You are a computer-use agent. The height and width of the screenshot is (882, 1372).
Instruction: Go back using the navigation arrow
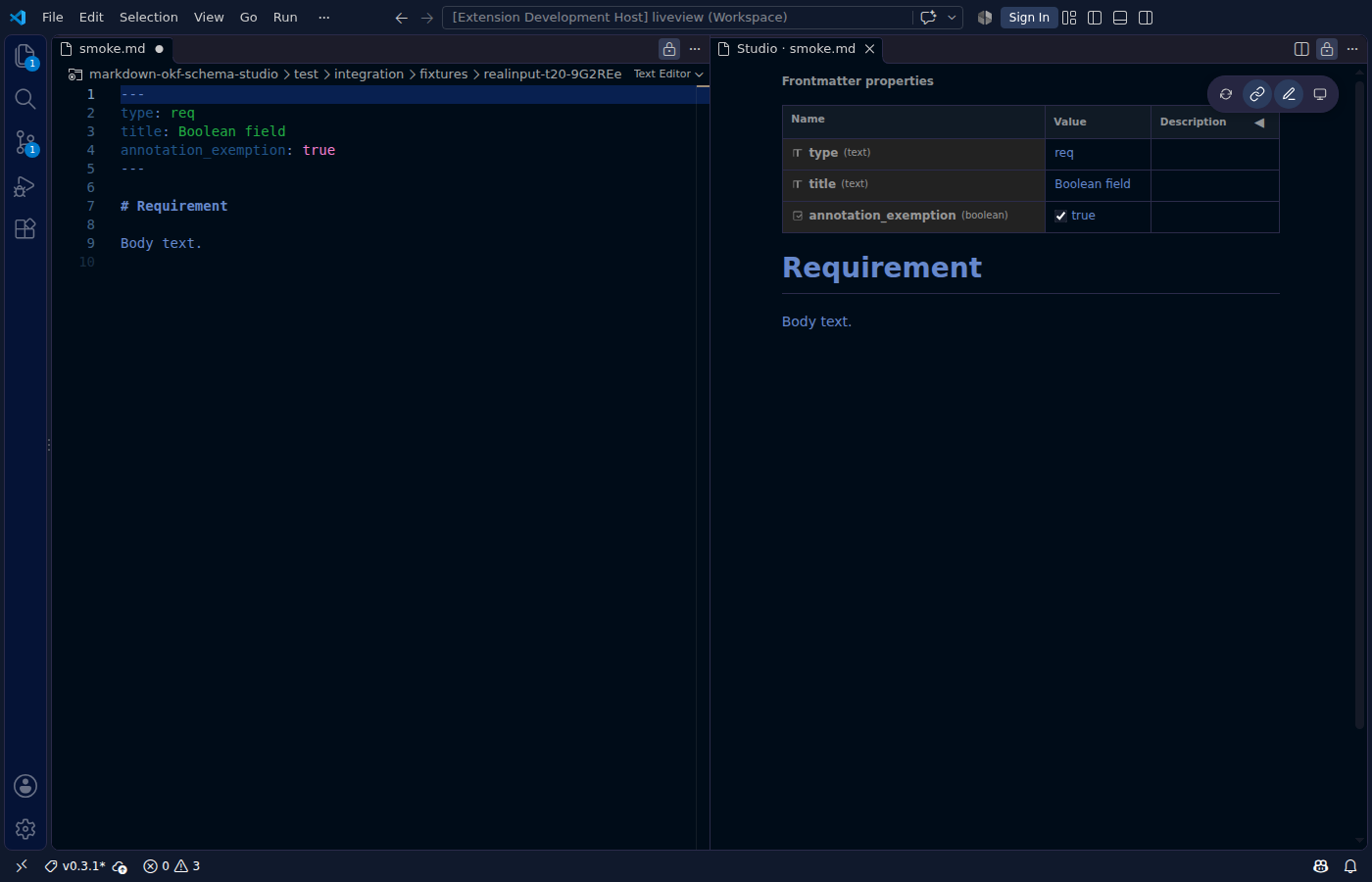pyautogui.click(x=401, y=18)
